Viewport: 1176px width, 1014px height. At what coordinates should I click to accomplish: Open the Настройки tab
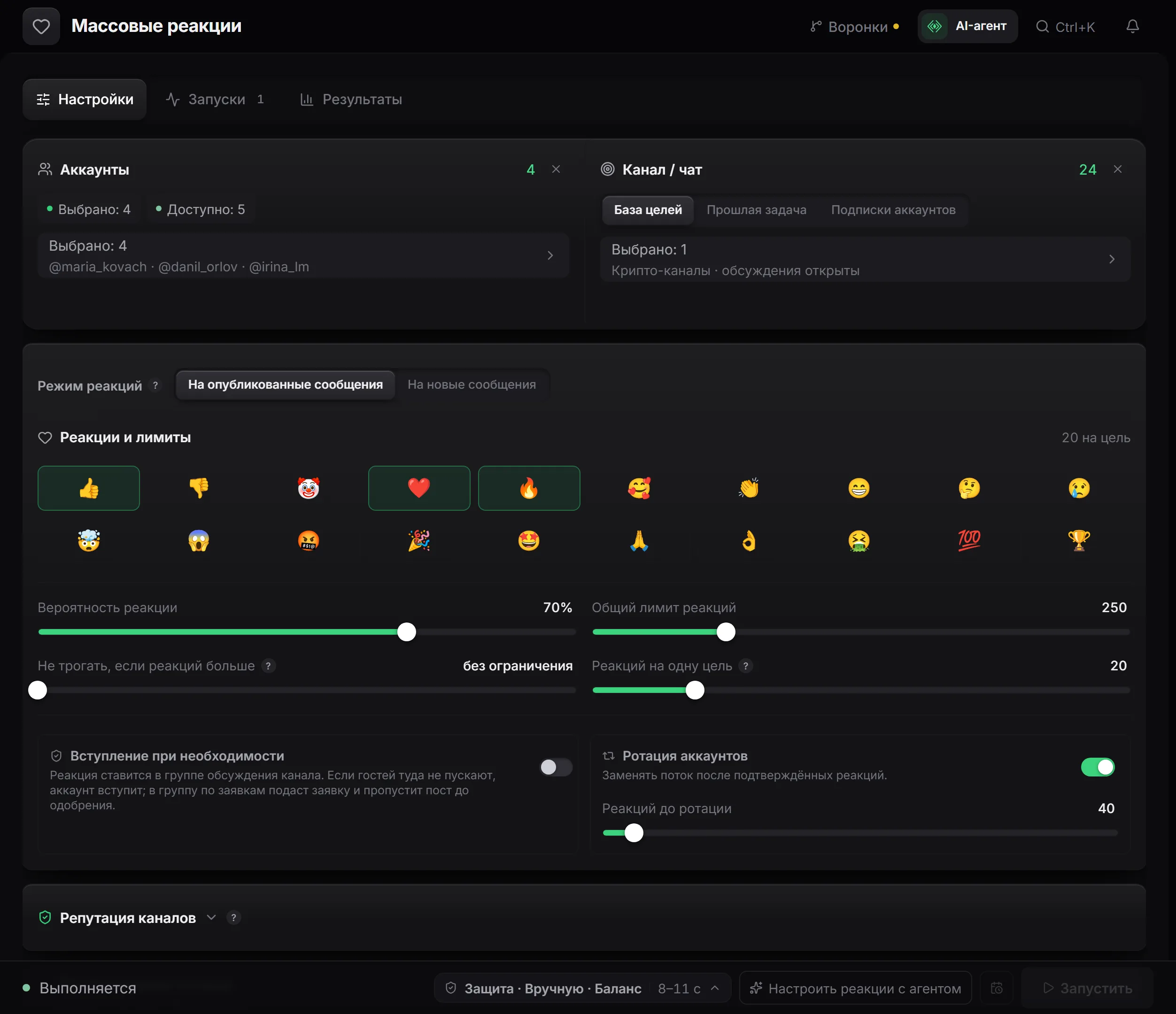coord(85,100)
